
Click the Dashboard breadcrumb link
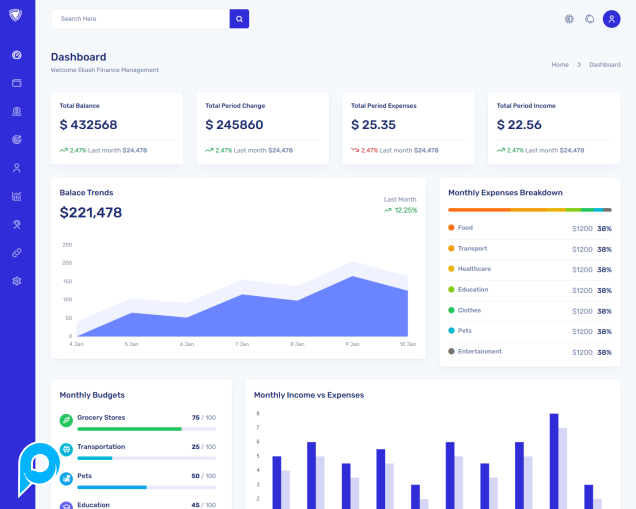[604, 64]
